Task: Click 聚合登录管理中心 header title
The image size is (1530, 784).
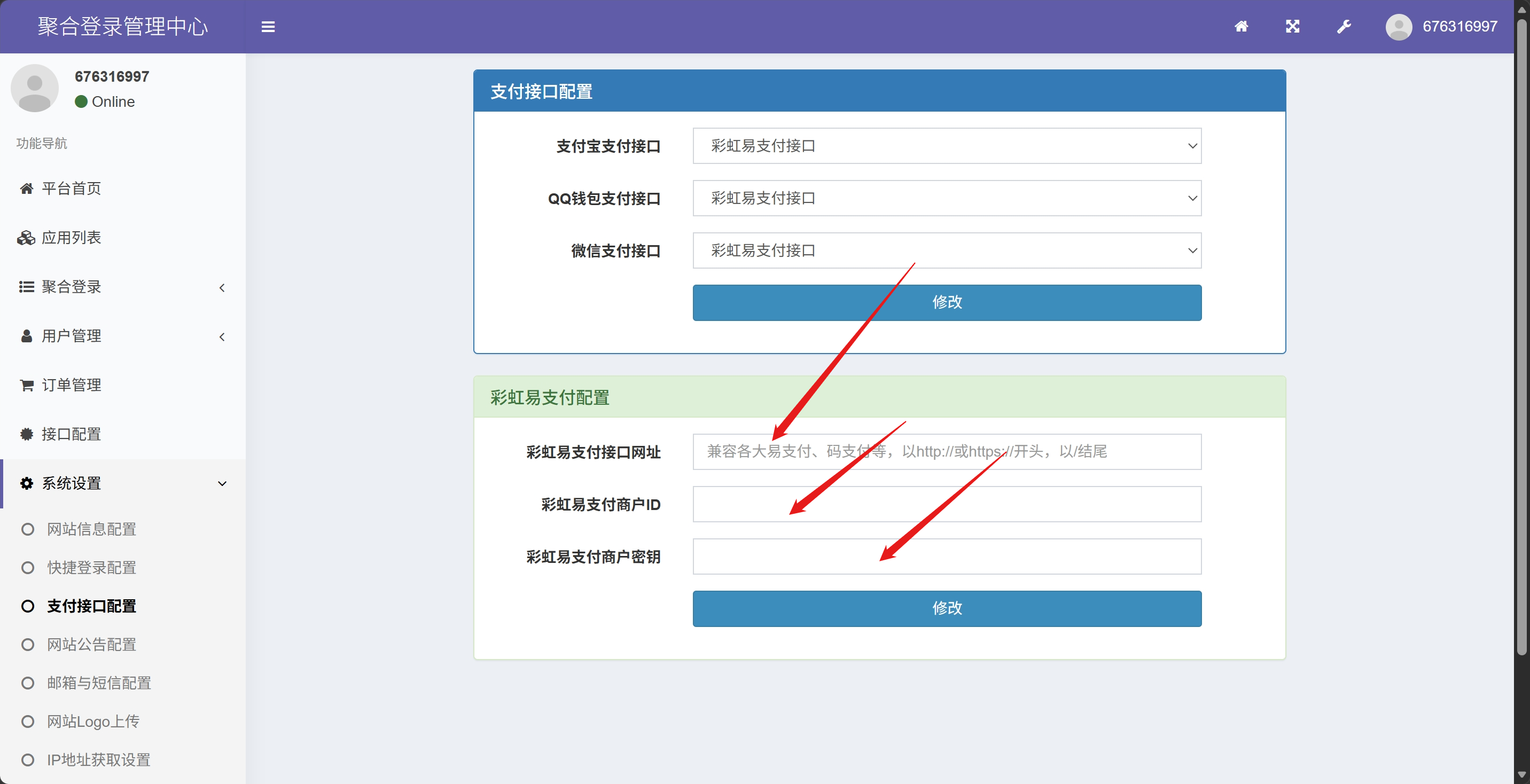Action: click(x=123, y=27)
